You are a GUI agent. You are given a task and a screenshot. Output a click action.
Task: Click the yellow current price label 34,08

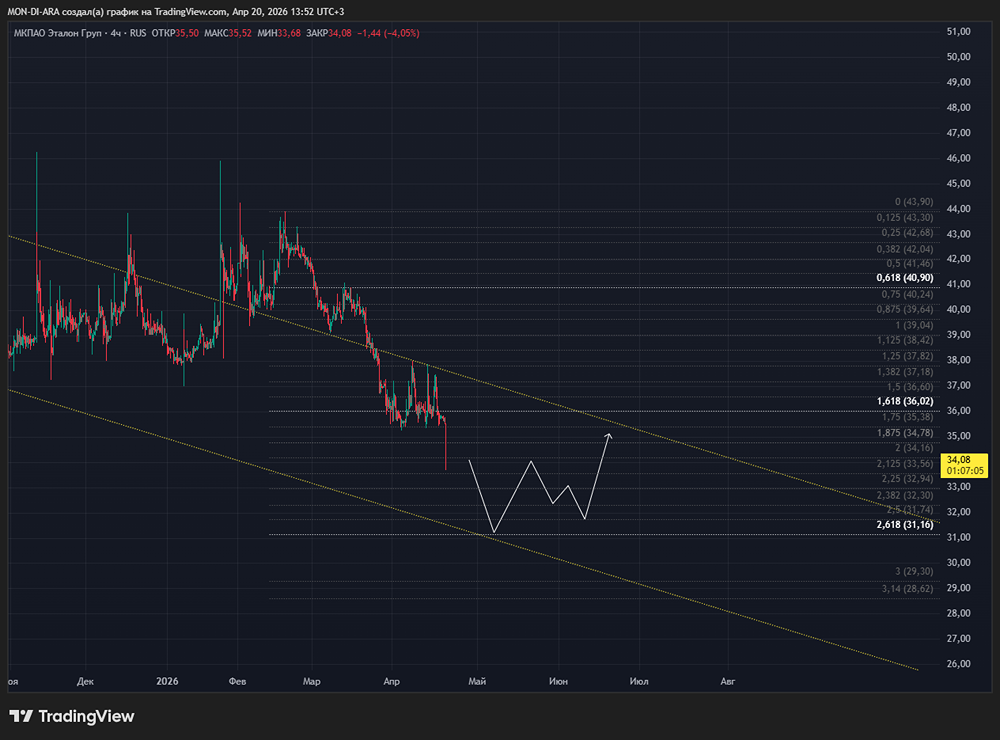tap(966, 465)
